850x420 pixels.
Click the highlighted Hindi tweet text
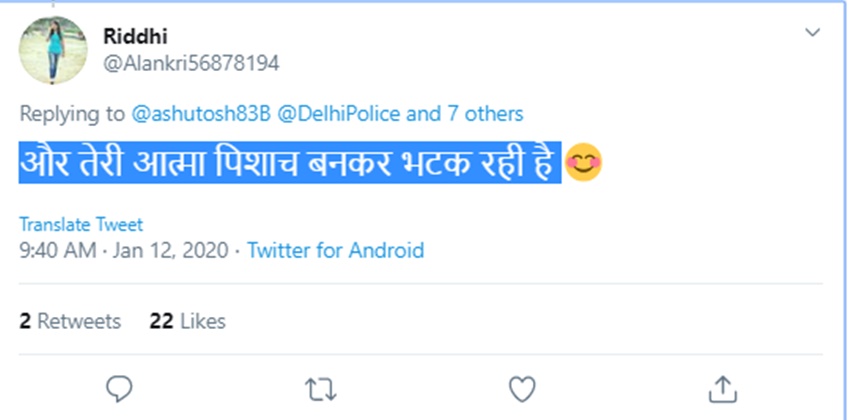click(x=288, y=163)
